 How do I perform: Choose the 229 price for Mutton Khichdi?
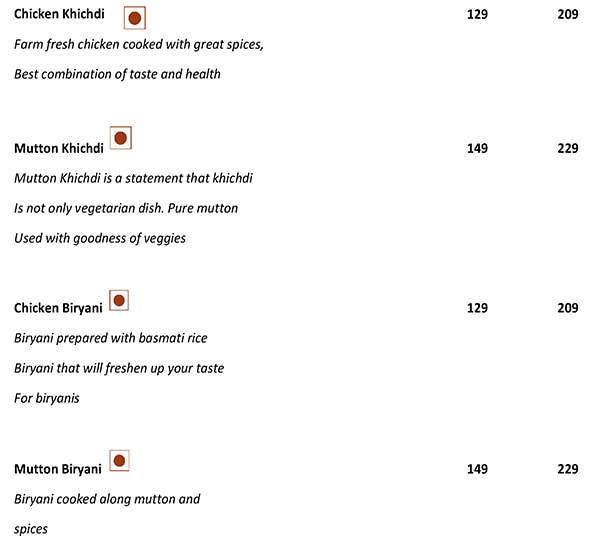point(568,148)
